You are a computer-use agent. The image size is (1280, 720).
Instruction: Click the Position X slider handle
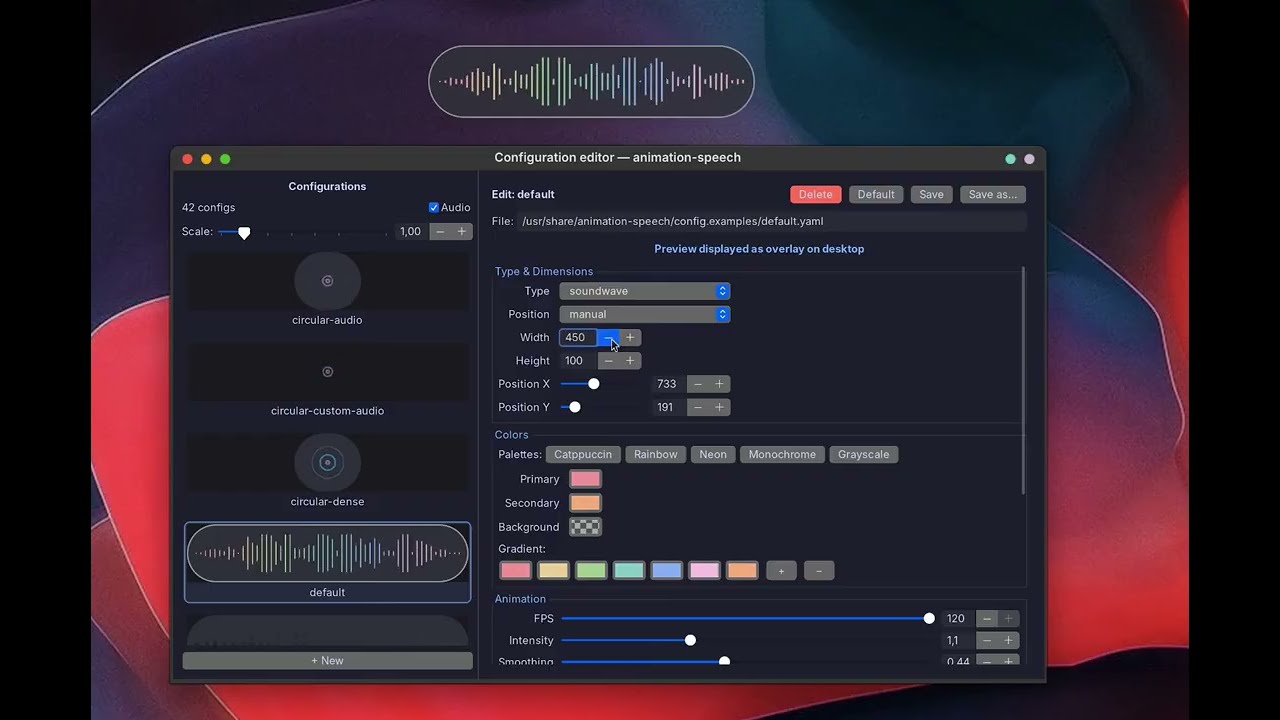pyautogui.click(x=594, y=384)
